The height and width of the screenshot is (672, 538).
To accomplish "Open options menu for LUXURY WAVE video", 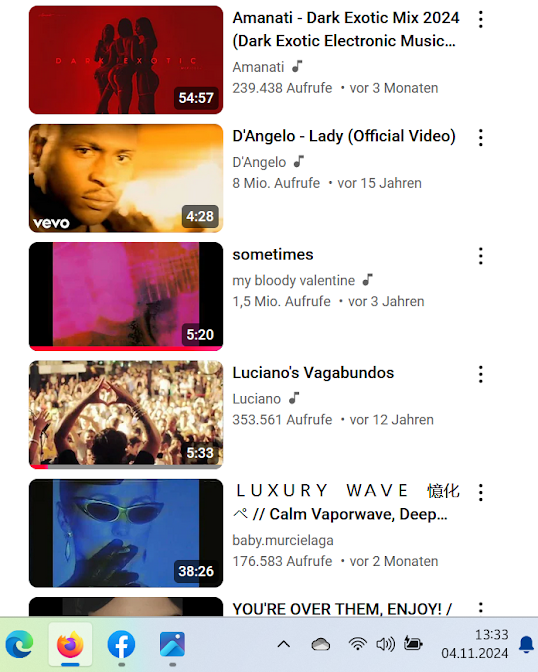I will point(481,493).
